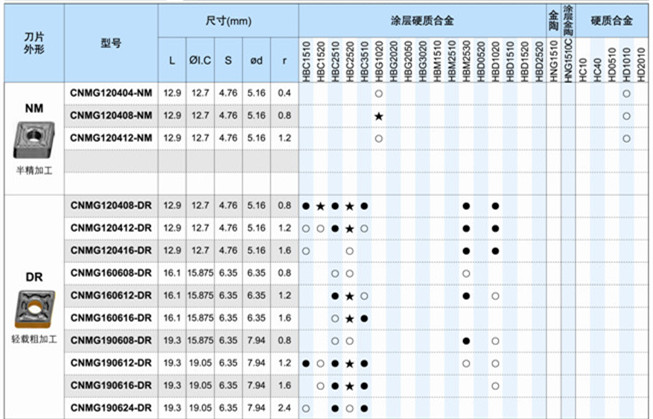This screenshot has width=653, height=419.
Task: Select model CNMG120404-NM
Action: pyautogui.click(x=111, y=93)
